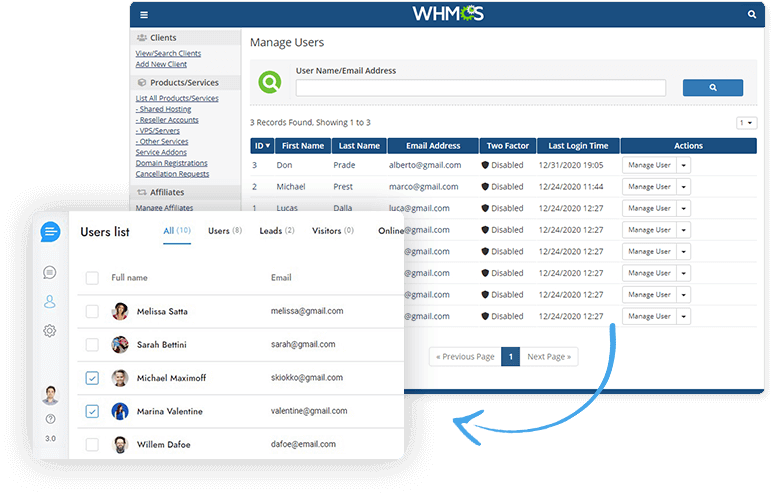This screenshot has width=774, height=493.
Task: Open List All Products/Services link
Action: 177,98
